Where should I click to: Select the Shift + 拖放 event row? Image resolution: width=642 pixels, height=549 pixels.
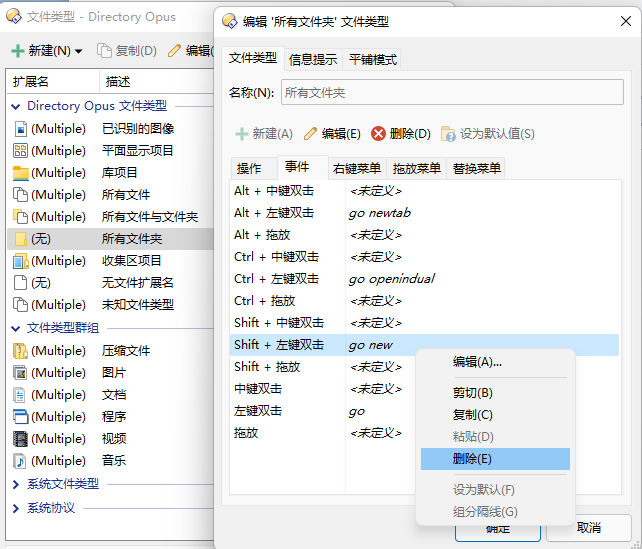point(323,367)
